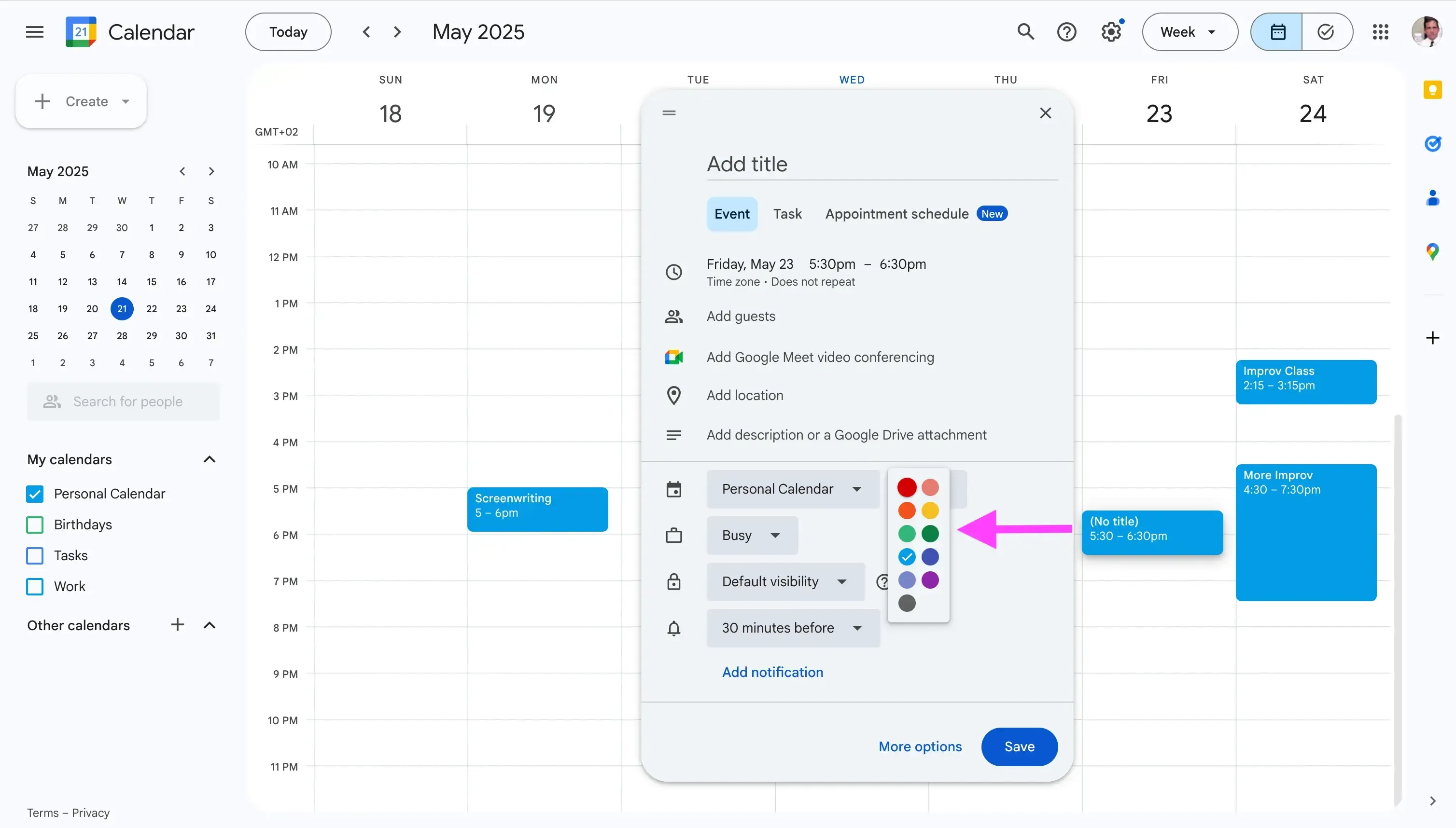Enable the Work calendar
1456x828 pixels.
coord(34,586)
